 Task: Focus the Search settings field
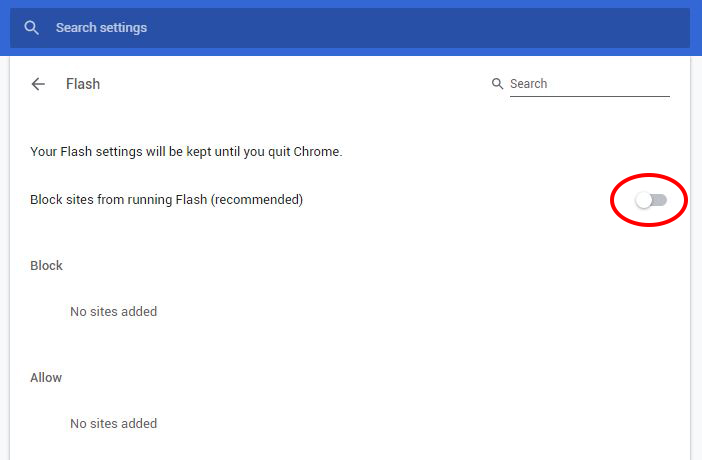(x=350, y=28)
